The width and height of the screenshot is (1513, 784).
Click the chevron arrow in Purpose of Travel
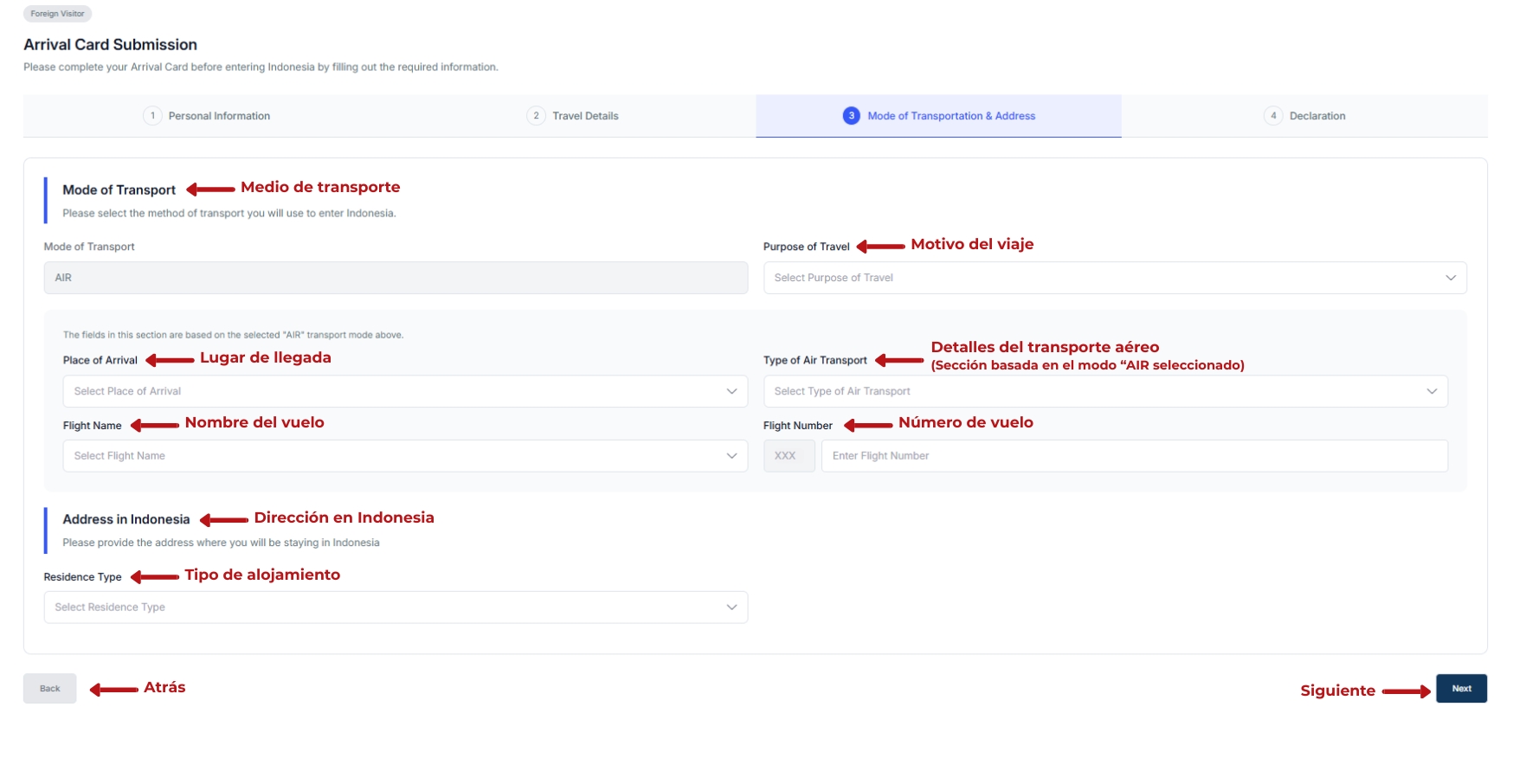[x=1451, y=278]
